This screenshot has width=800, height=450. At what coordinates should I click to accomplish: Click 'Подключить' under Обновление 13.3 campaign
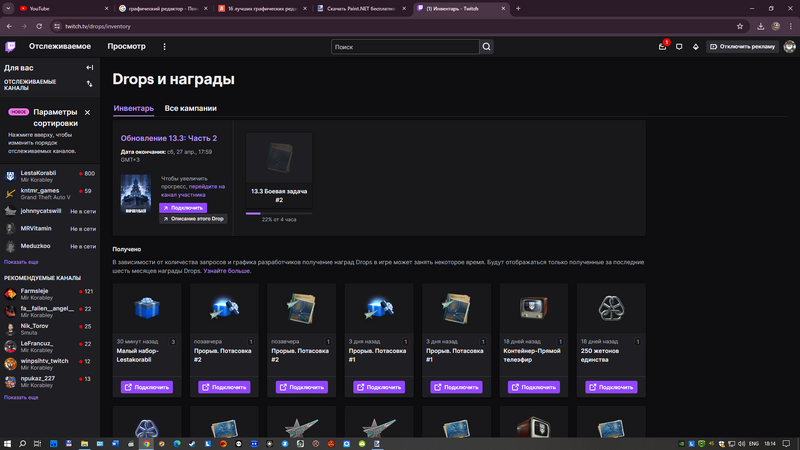click(182, 208)
